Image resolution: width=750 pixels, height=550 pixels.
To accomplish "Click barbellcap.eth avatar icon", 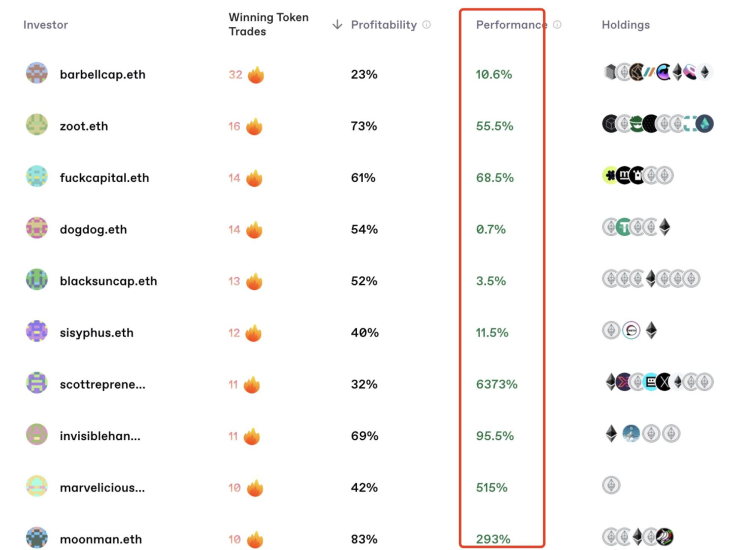I will tap(37, 73).
